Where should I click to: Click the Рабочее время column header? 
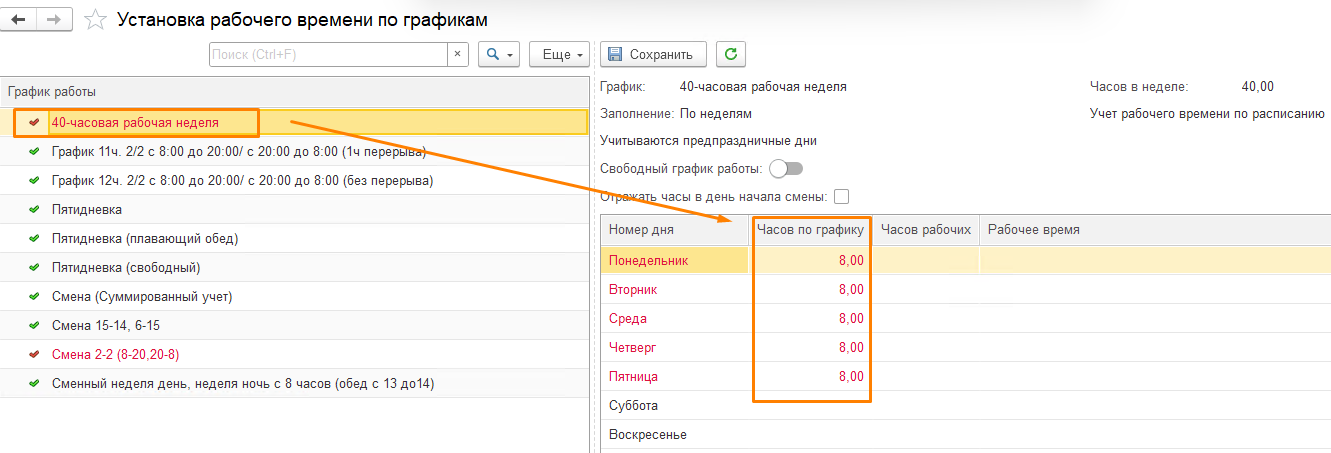click(x=1033, y=230)
